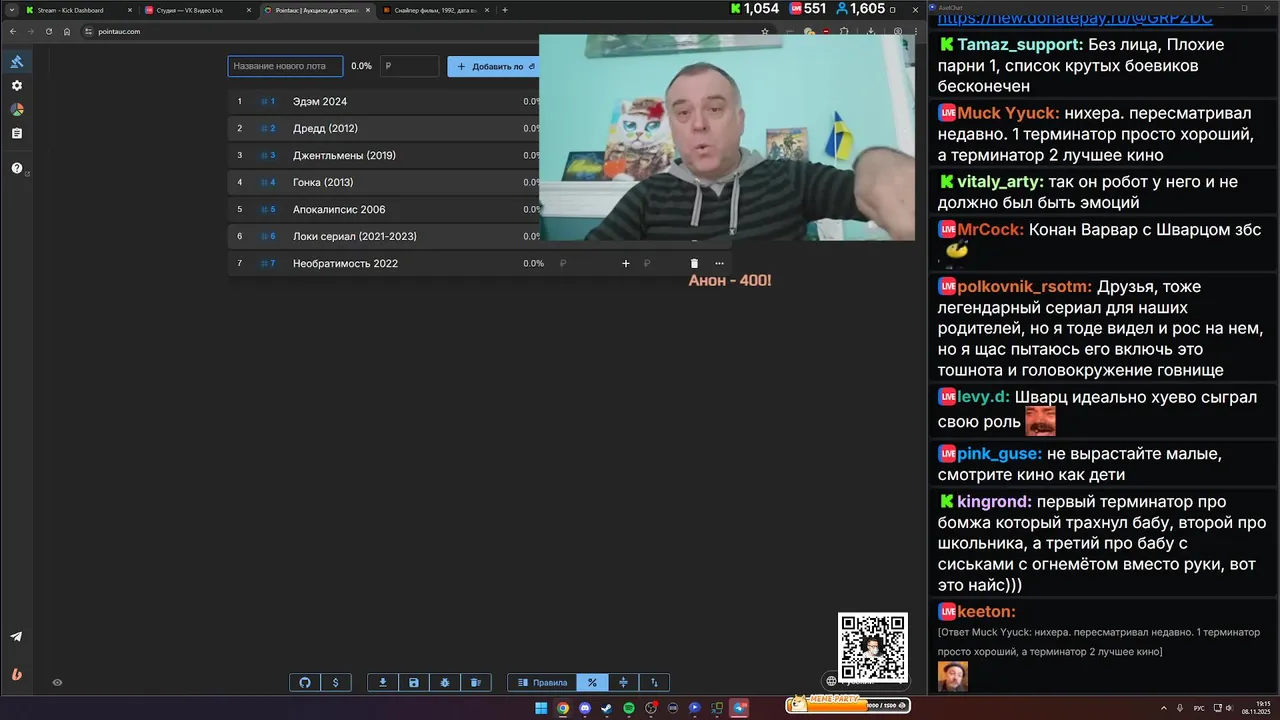The width and height of the screenshot is (1280, 720).
Task: Open the clipboard history page in sidebar
Action: tap(17, 133)
